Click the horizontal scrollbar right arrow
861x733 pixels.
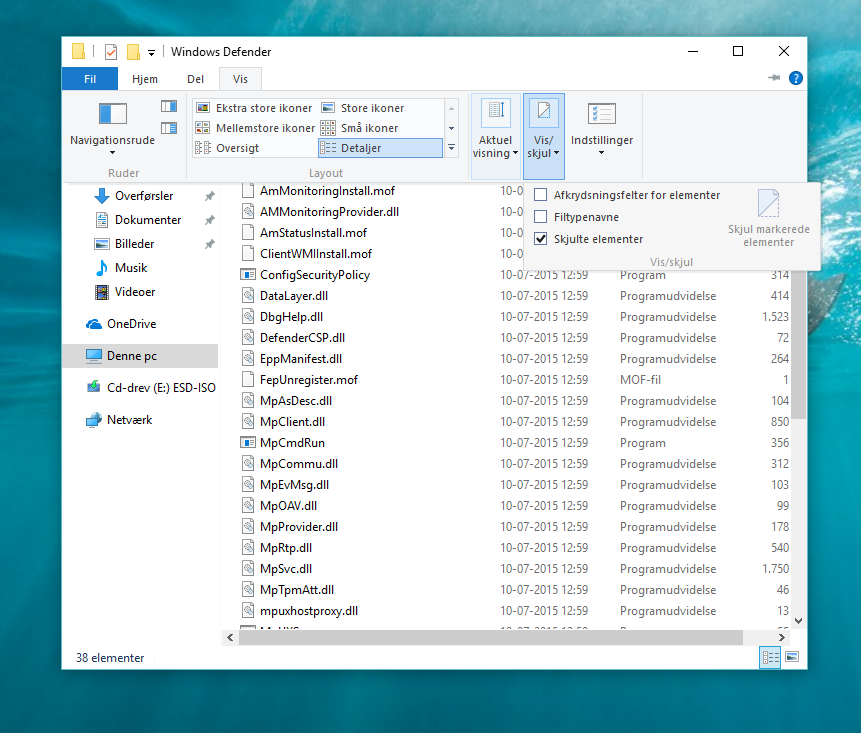click(781, 637)
